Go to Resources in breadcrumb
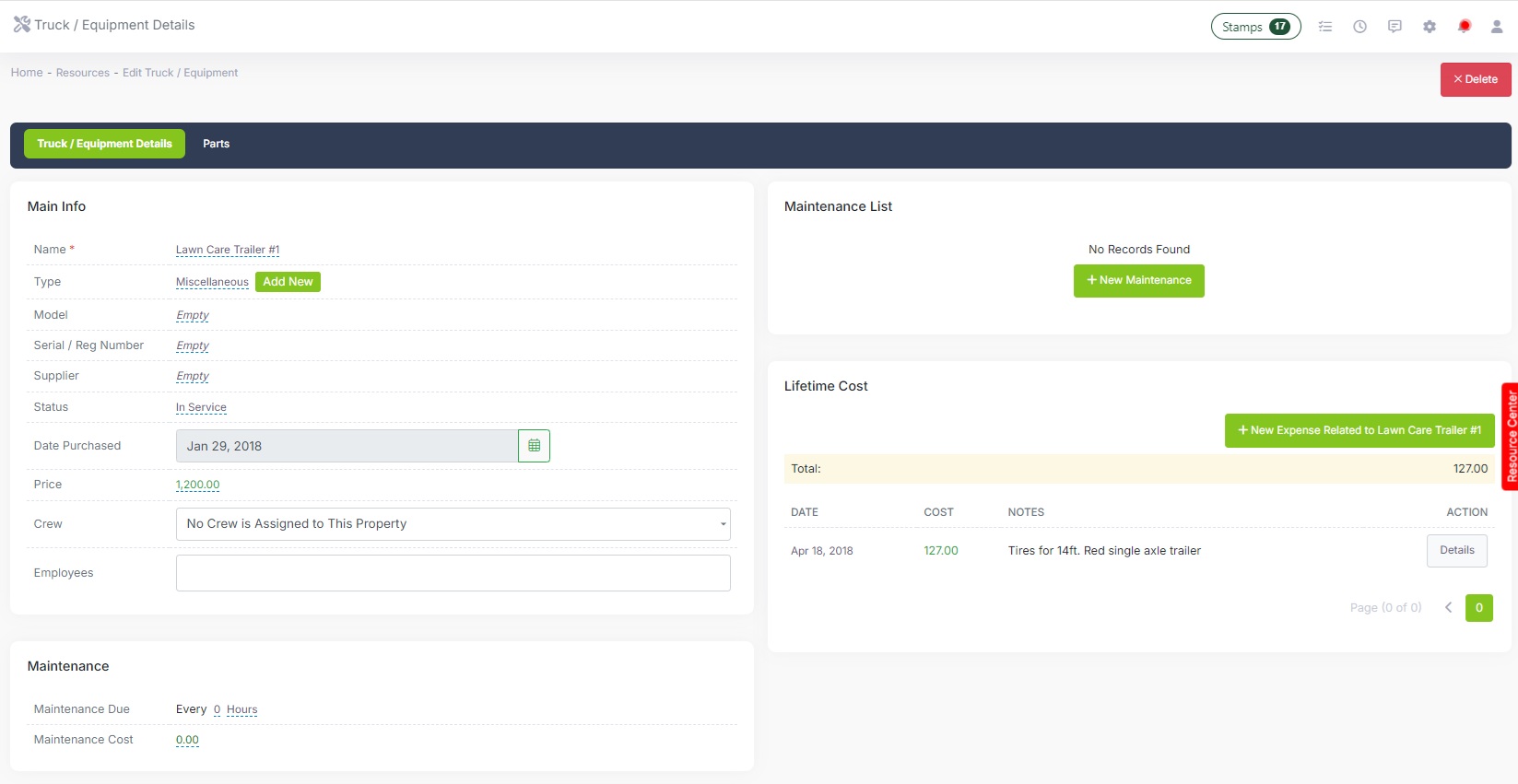1518x784 pixels. coord(82,73)
